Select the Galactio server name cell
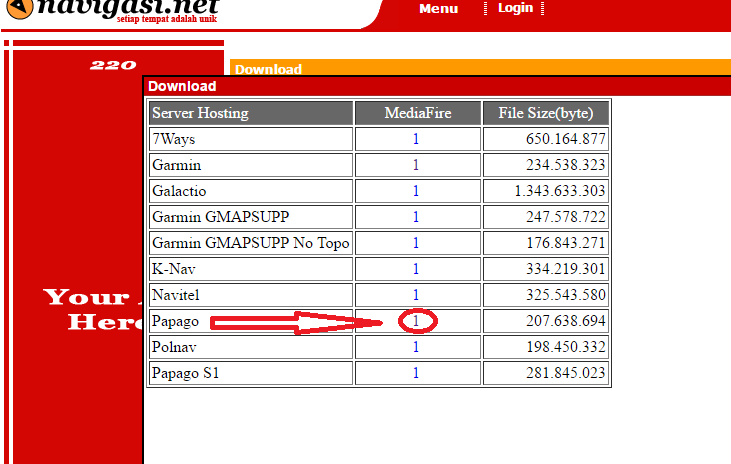 (x=251, y=191)
